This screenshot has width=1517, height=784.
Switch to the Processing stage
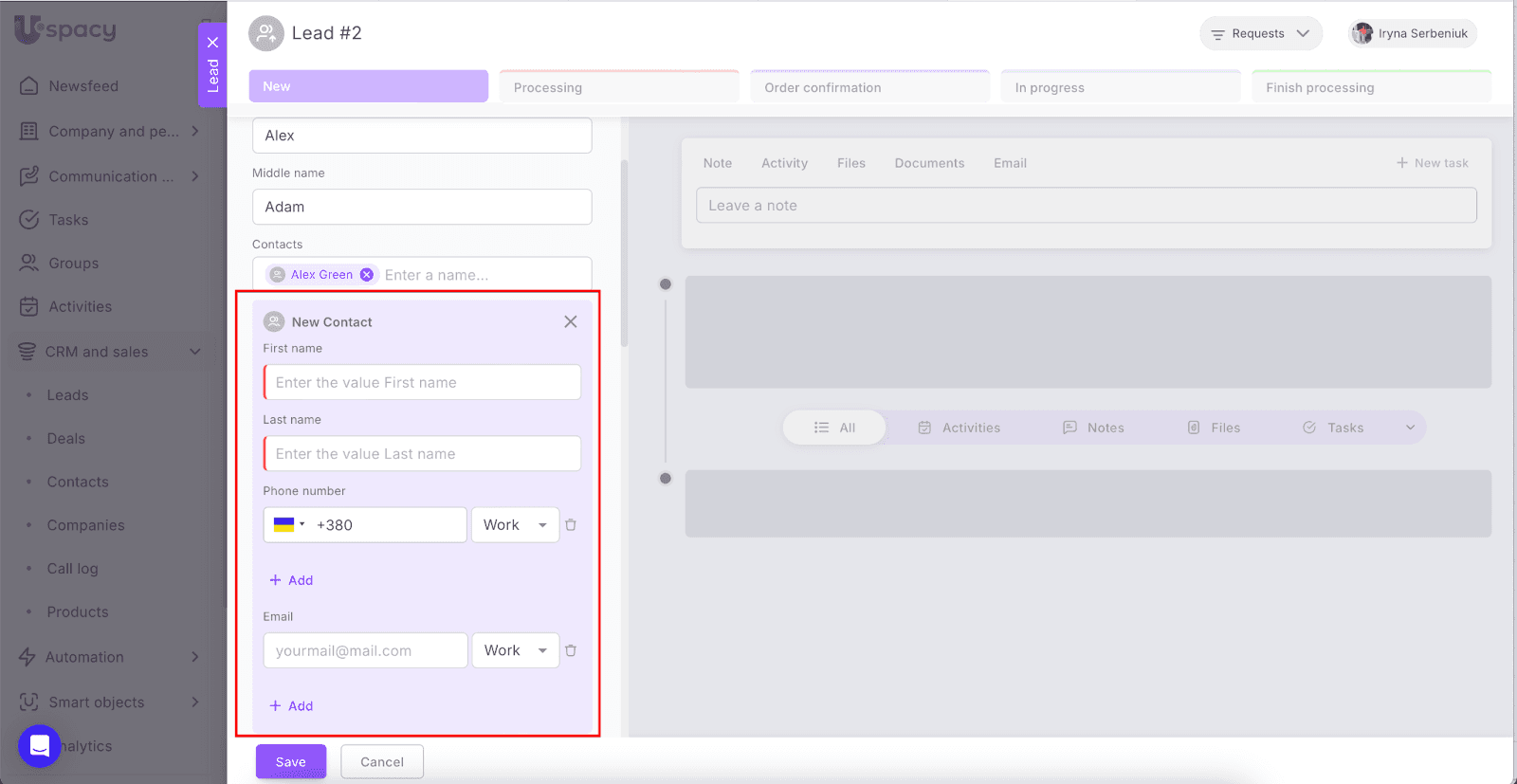pos(618,87)
